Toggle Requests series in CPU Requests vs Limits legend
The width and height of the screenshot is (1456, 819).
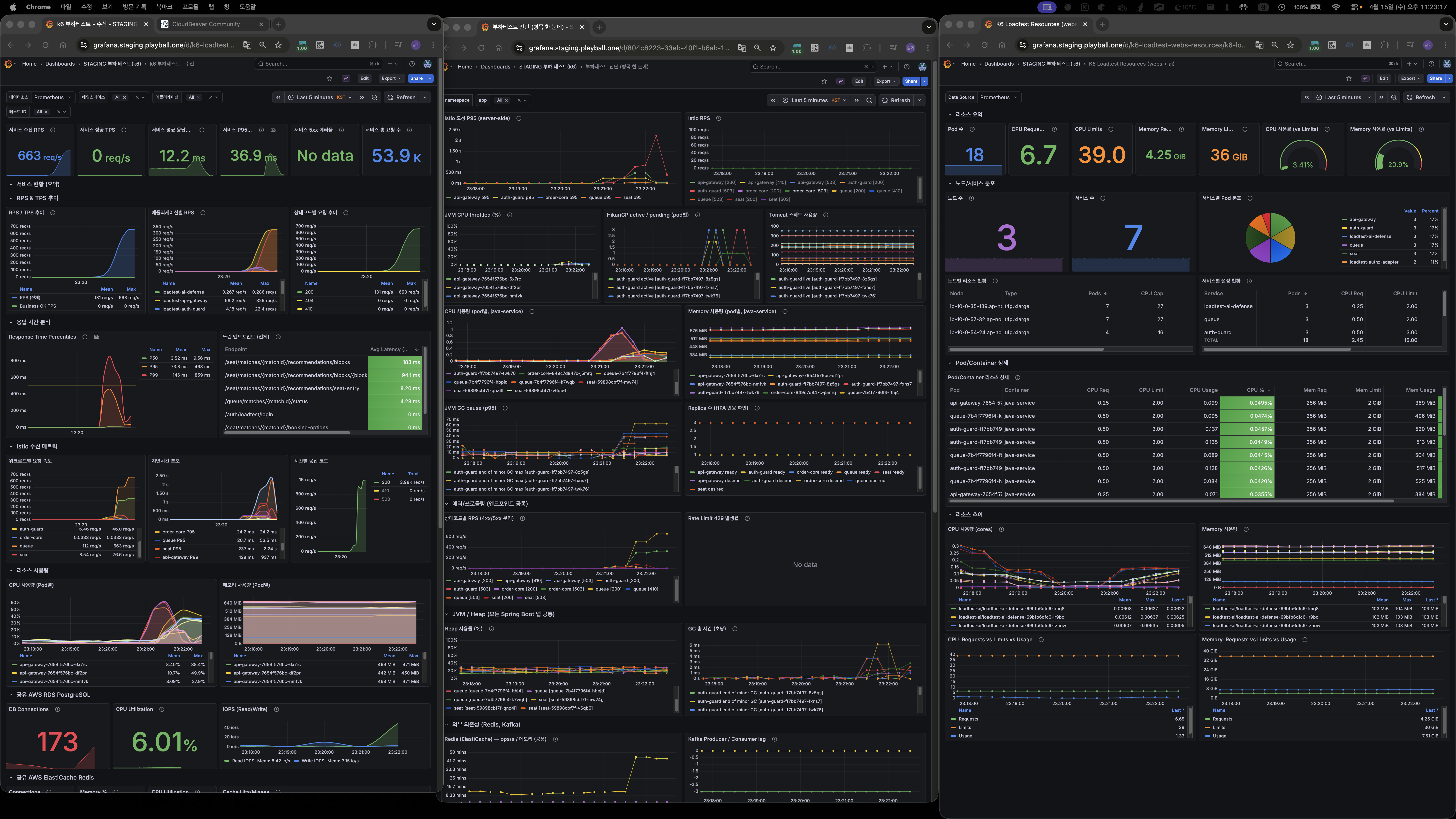968,719
